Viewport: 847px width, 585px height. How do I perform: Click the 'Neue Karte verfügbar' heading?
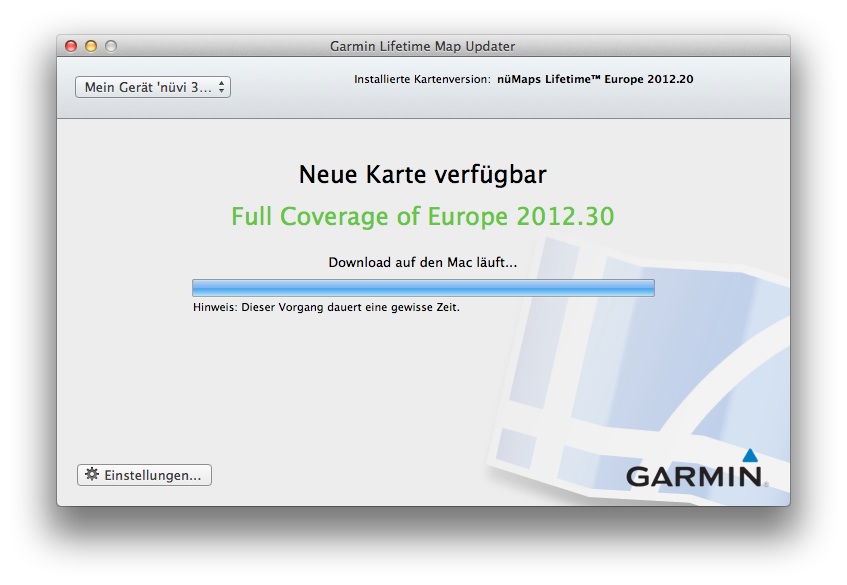pyautogui.click(x=423, y=175)
